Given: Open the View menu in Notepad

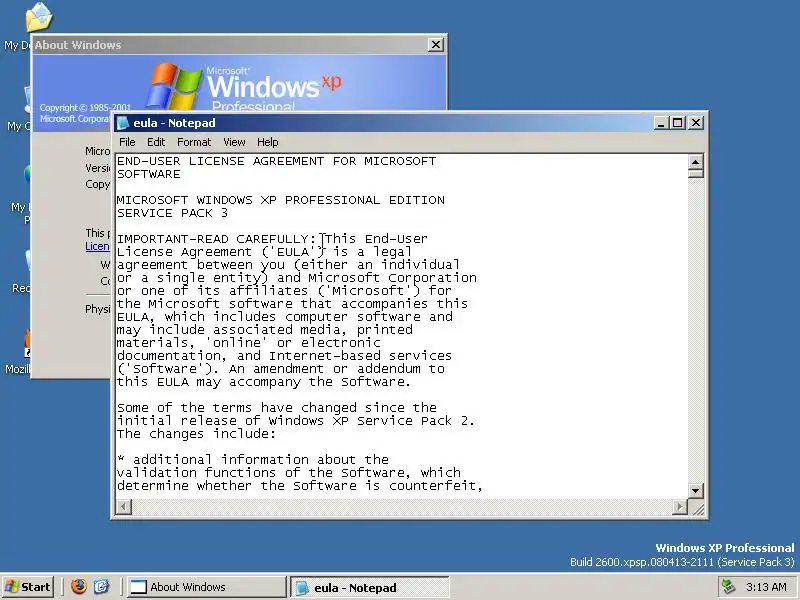Looking at the screenshot, I should click(x=234, y=142).
